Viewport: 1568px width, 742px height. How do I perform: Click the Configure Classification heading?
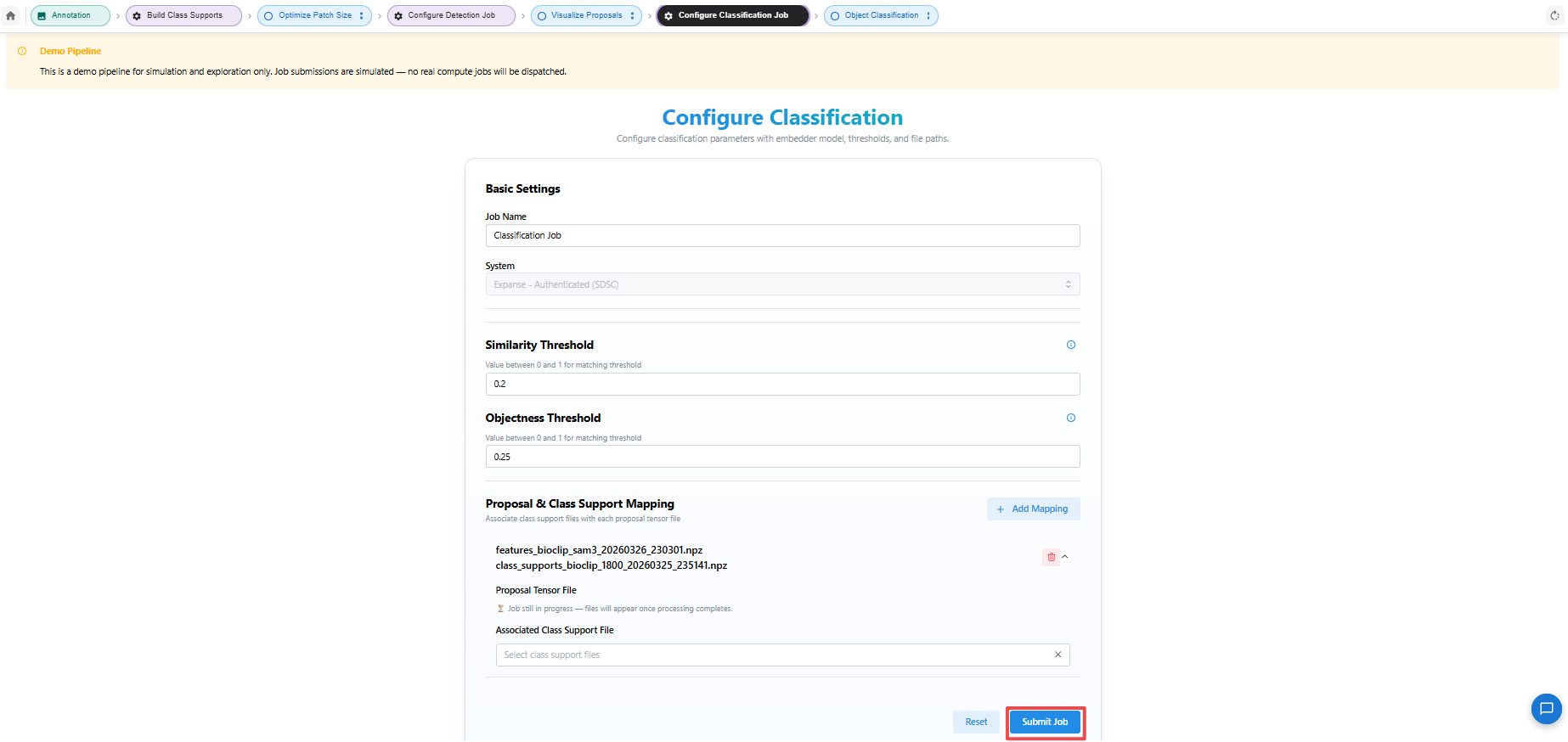coord(782,117)
